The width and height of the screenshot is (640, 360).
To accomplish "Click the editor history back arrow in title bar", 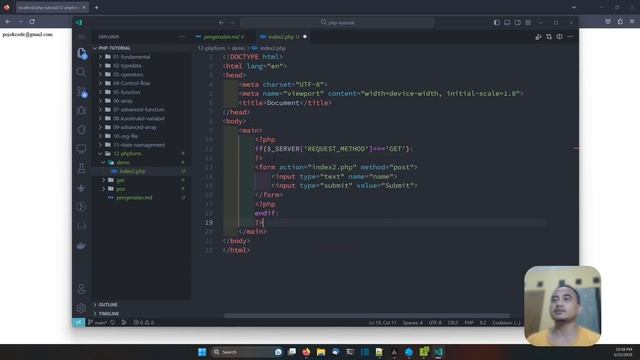I will tap(221, 22).
